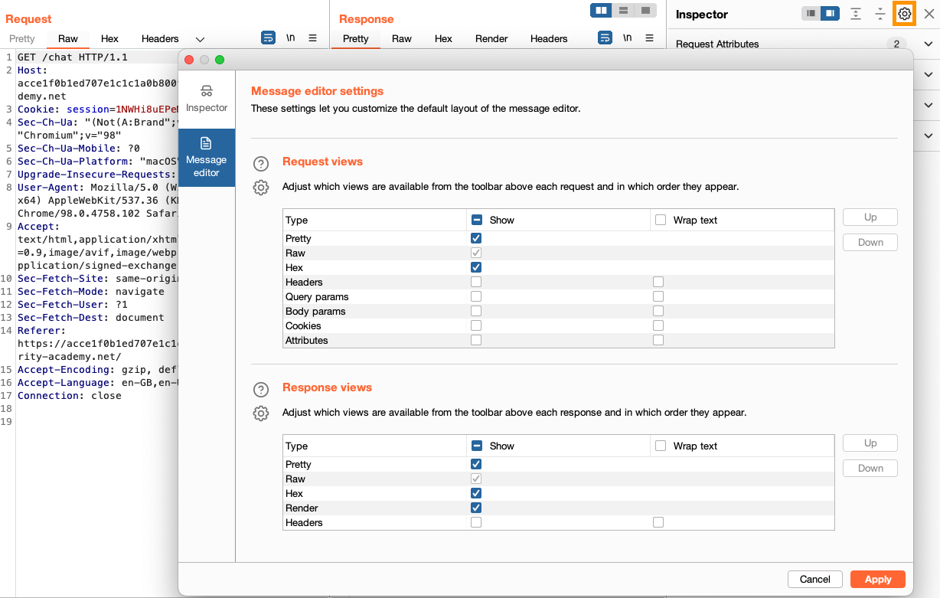Select Raw row in Request views table
The width and height of the screenshot is (940, 598).
tap(558, 253)
